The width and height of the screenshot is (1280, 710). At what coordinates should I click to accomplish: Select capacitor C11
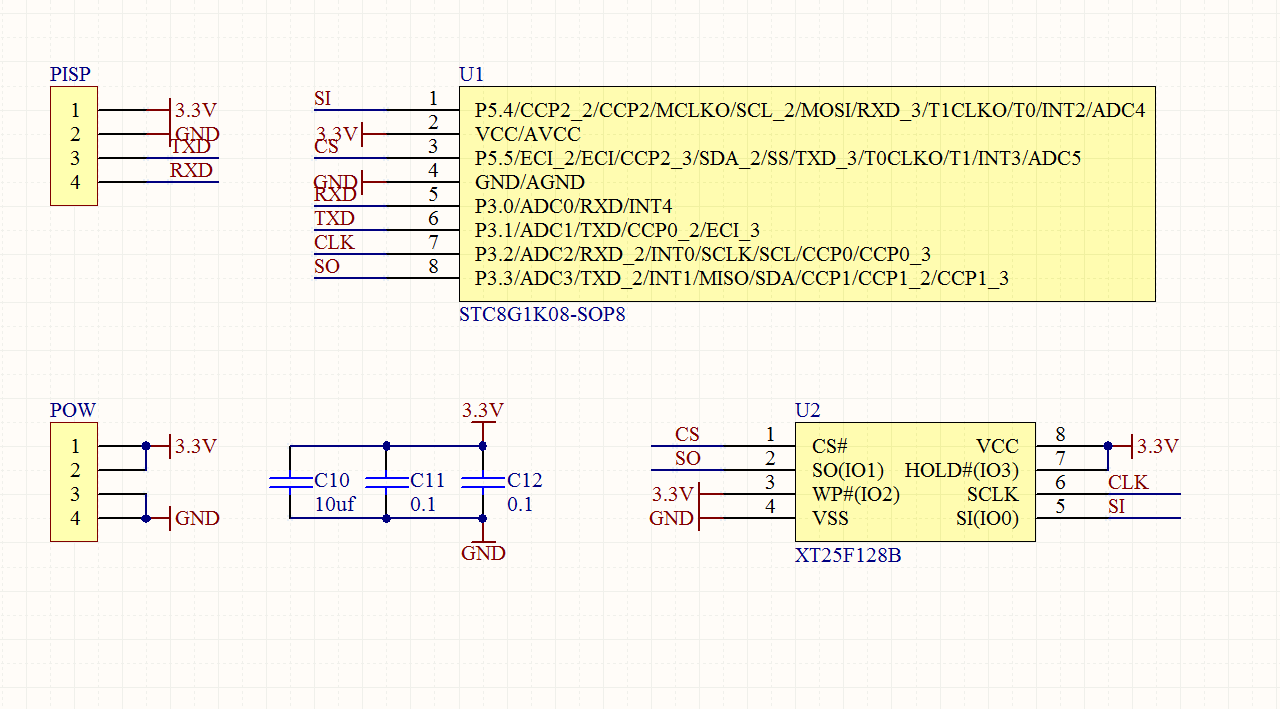[385, 482]
